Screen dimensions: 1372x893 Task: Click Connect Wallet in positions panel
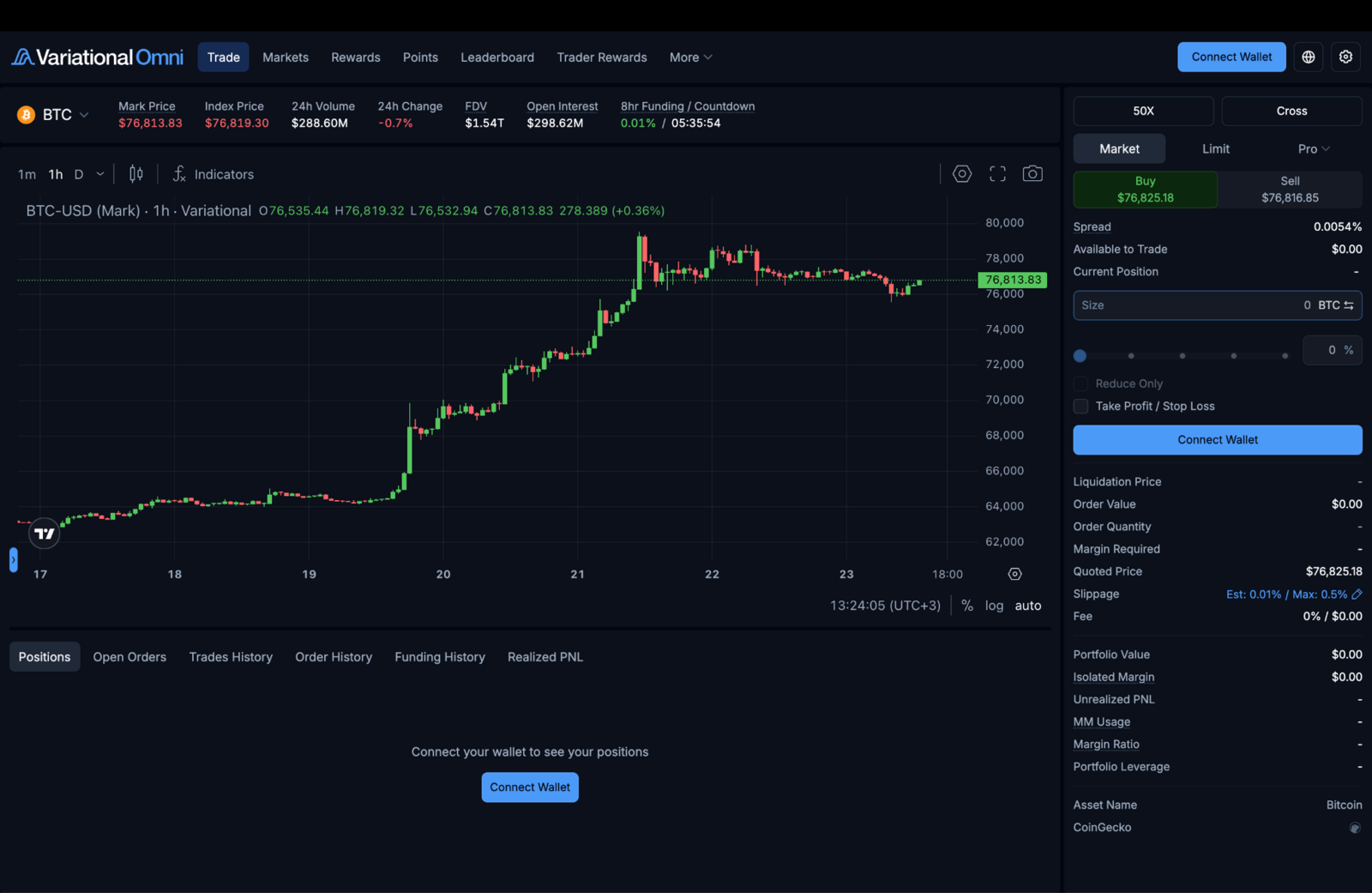coord(530,787)
